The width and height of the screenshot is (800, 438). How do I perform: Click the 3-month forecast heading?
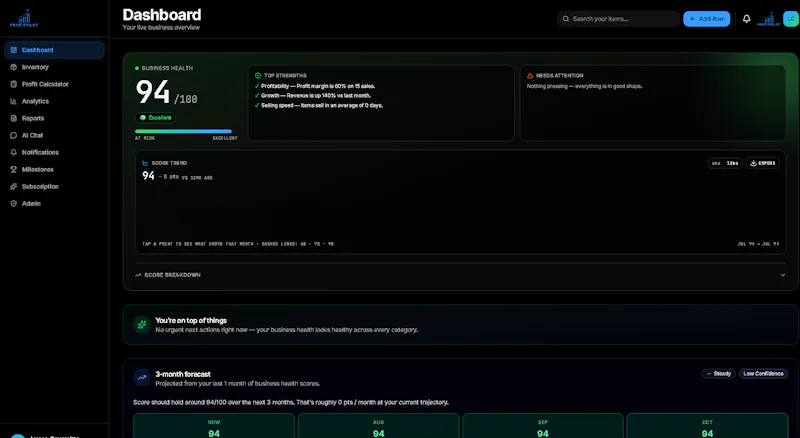pos(183,374)
